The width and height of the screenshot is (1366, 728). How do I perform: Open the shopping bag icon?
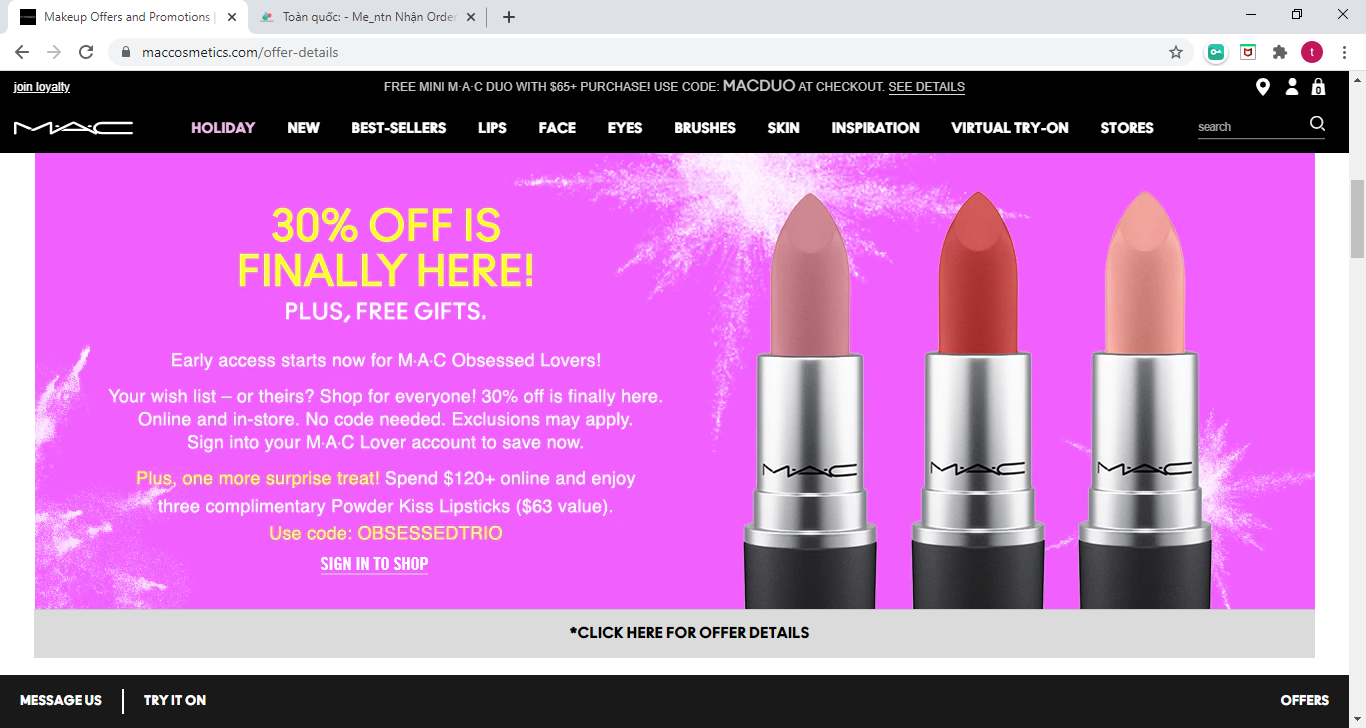pos(1318,87)
